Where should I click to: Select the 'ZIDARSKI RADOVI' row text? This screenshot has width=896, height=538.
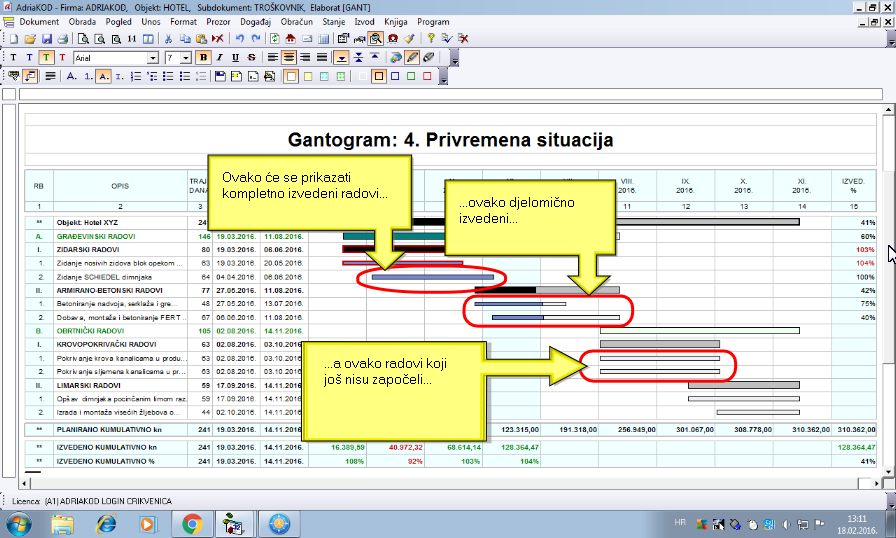[x=88, y=250]
